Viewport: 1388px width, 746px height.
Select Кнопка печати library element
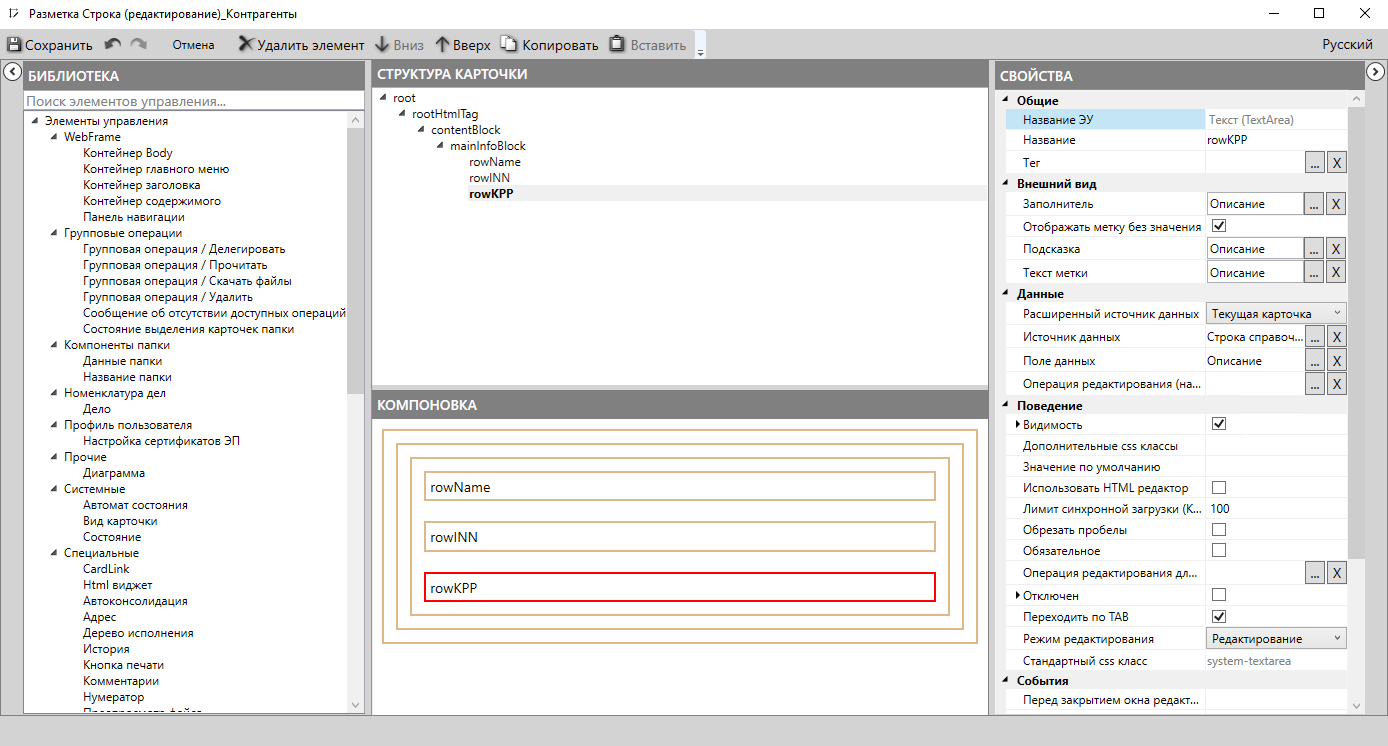click(x=124, y=665)
